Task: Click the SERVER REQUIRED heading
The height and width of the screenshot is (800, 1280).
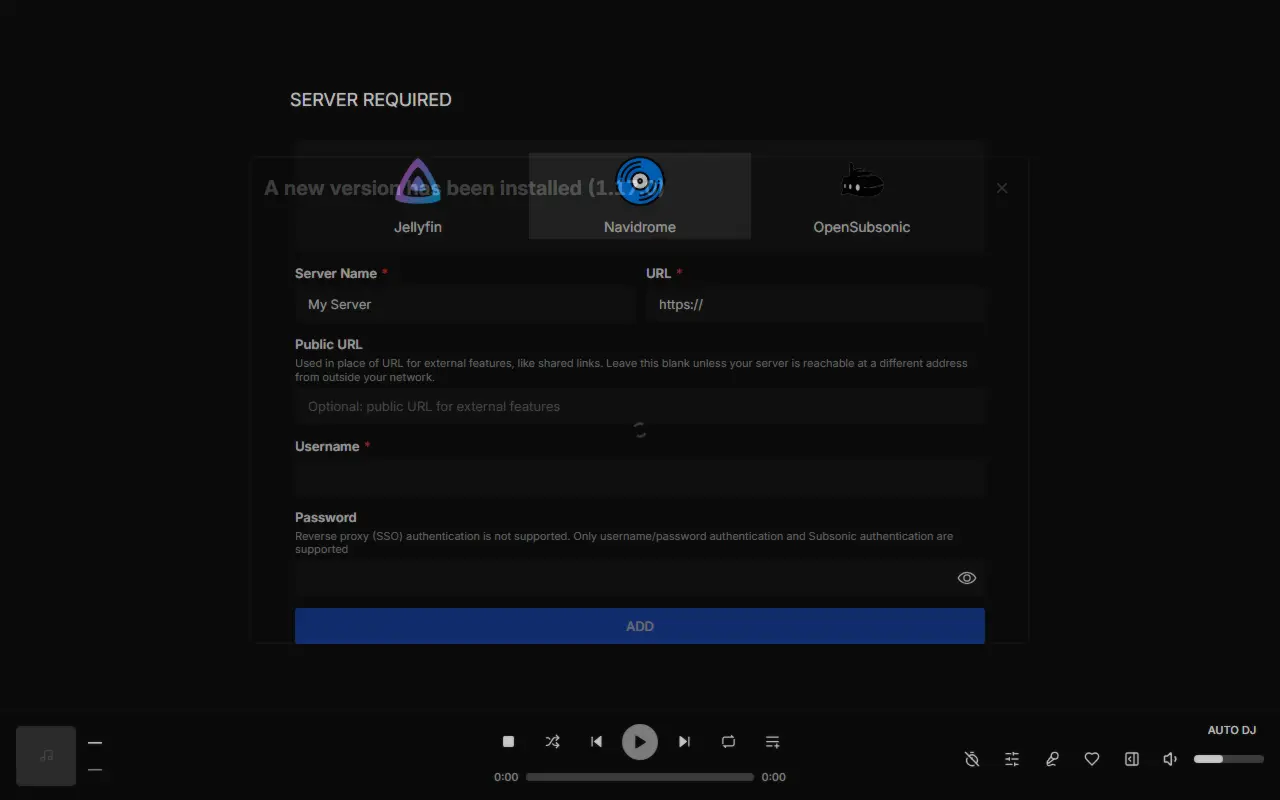Action: pos(371,100)
